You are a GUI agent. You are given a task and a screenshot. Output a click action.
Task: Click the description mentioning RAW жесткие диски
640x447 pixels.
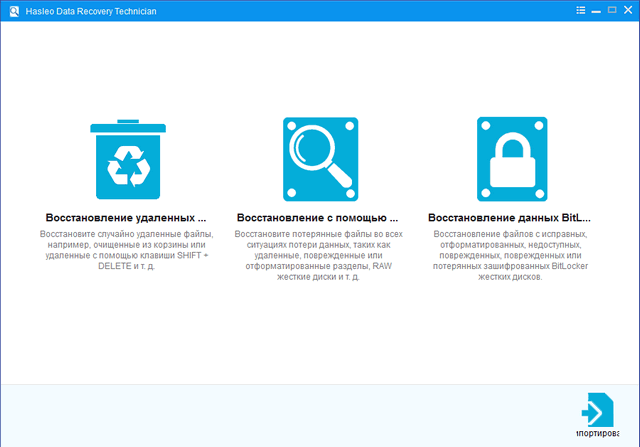[318, 254]
